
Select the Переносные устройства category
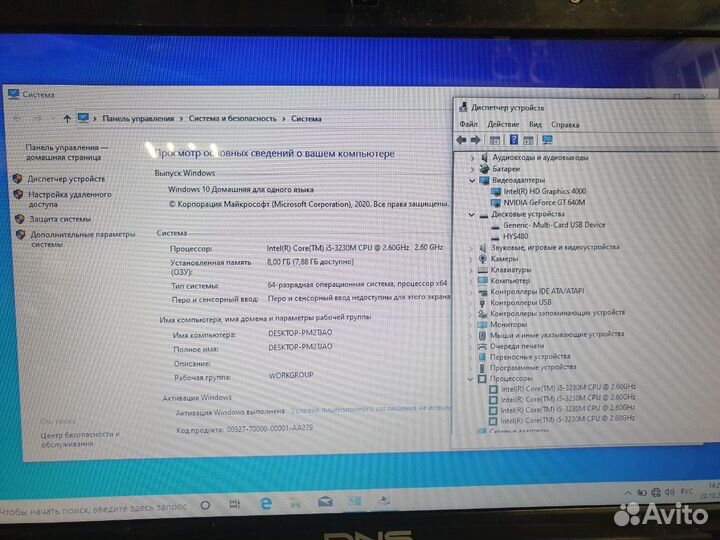(x=529, y=357)
